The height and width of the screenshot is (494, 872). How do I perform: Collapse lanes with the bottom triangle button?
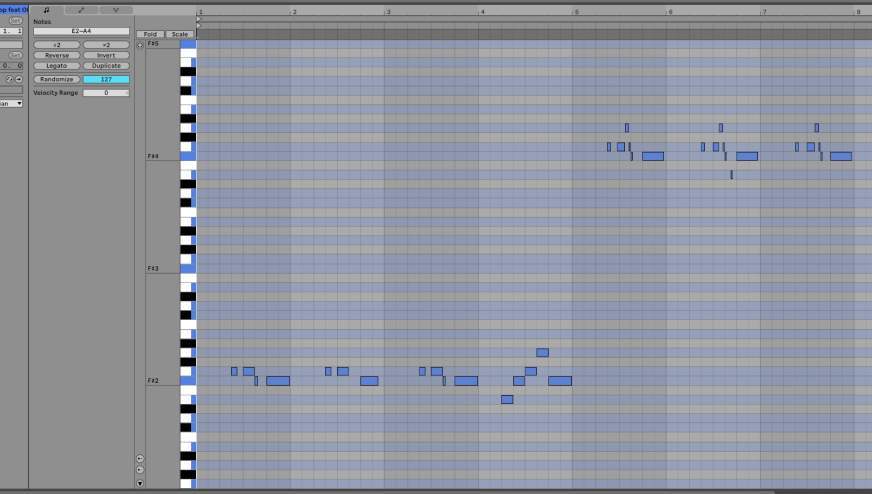140,483
